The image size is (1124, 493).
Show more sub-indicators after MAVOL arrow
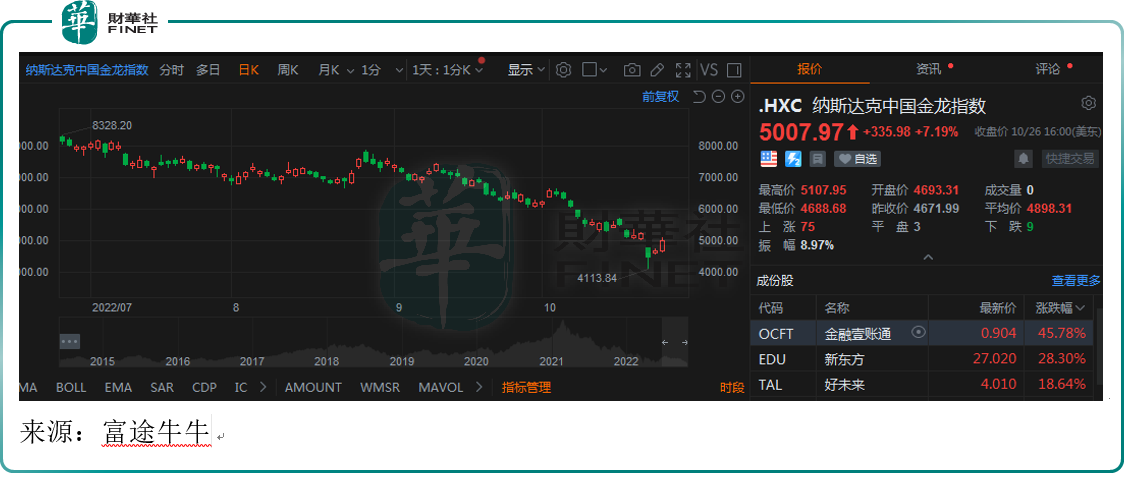[x=479, y=387]
